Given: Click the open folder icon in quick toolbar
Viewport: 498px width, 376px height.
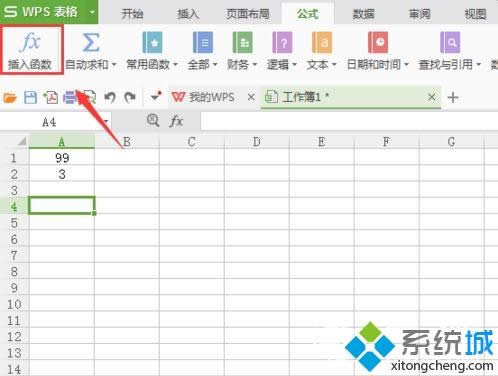Looking at the screenshot, I should (10, 98).
